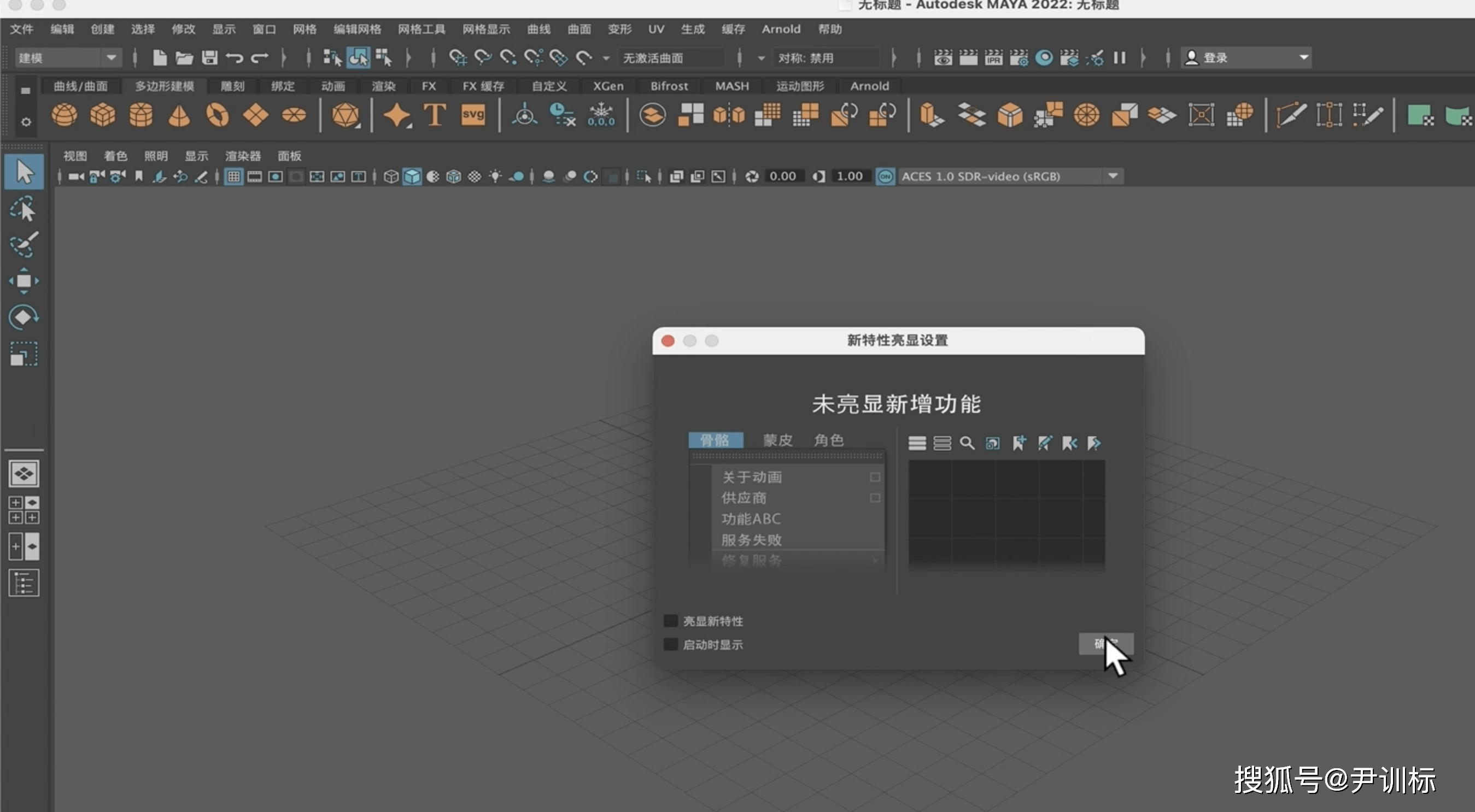Open the 网格工具 menu
Image resolution: width=1475 pixels, height=812 pixels.
coord(422,29)
